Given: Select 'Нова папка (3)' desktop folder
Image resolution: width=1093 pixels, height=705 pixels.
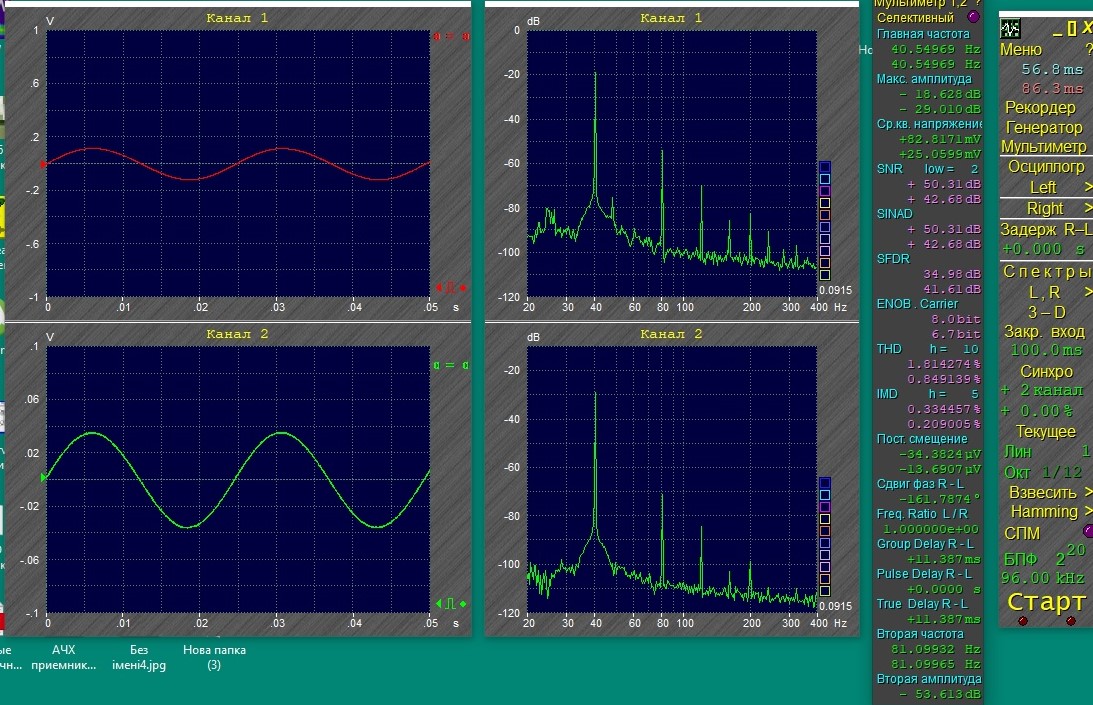Looking at the screenshot, I should click(x=214, y=658).
